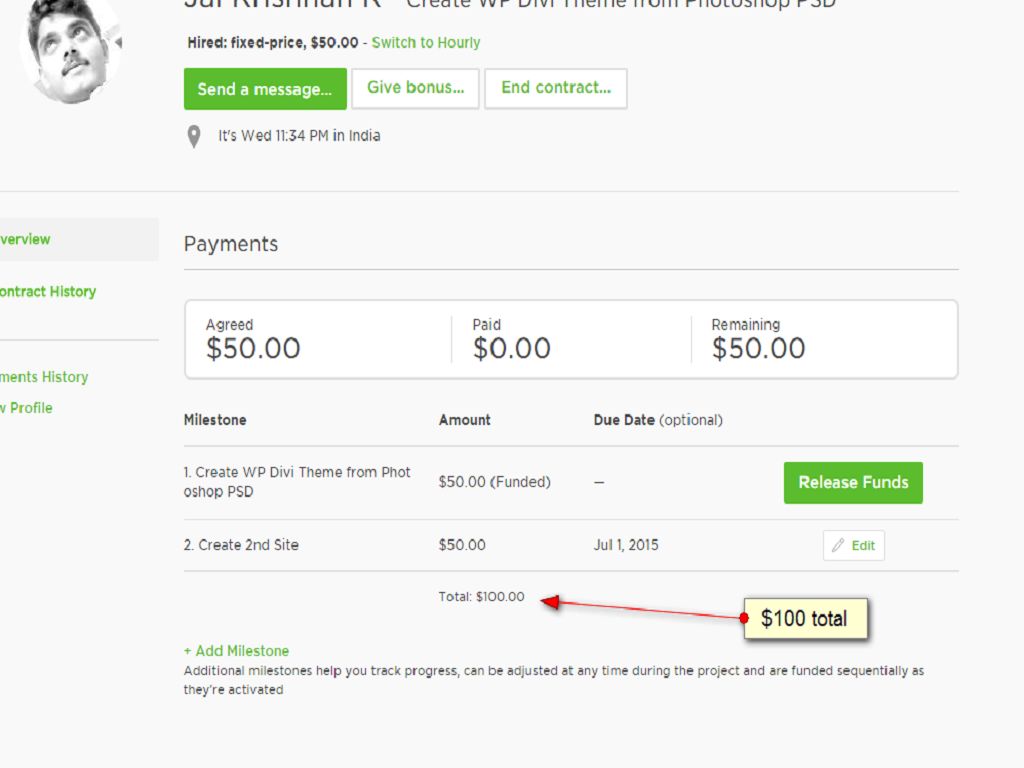Open the Overview sidebar tab
The height and width of the screenshot is (768, 1024).
26,239
